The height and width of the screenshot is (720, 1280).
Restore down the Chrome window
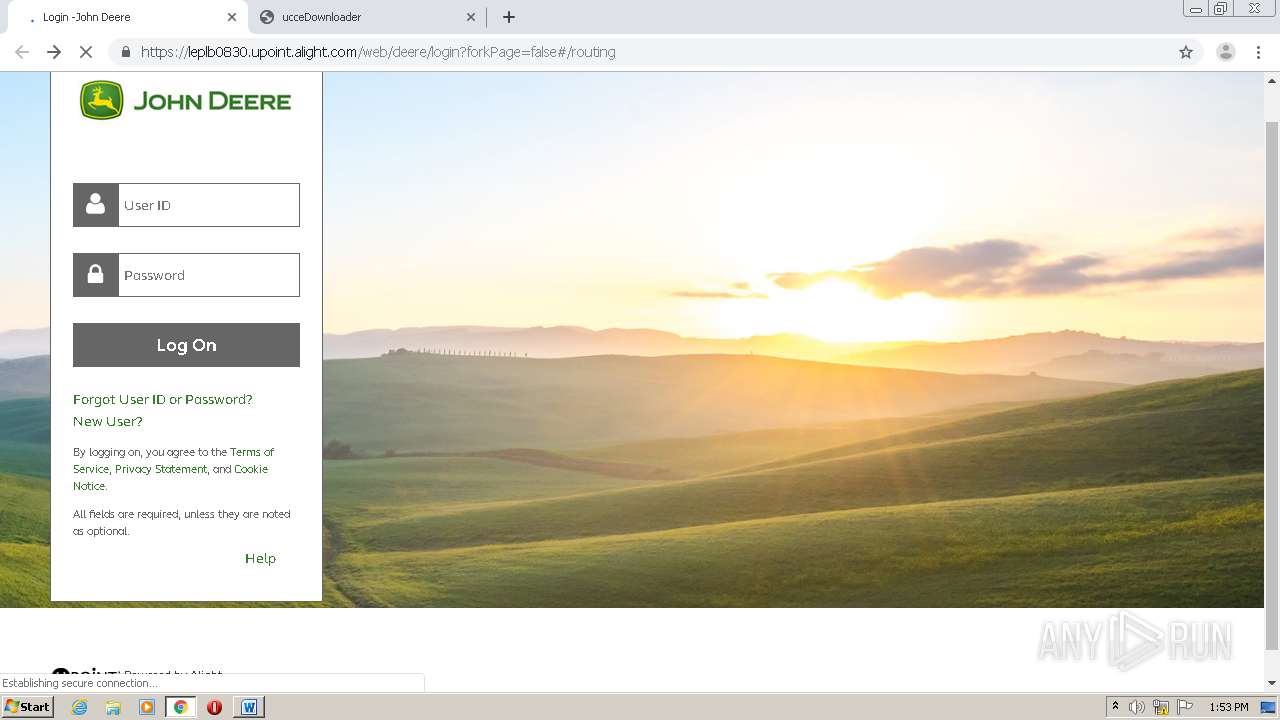1221,9
